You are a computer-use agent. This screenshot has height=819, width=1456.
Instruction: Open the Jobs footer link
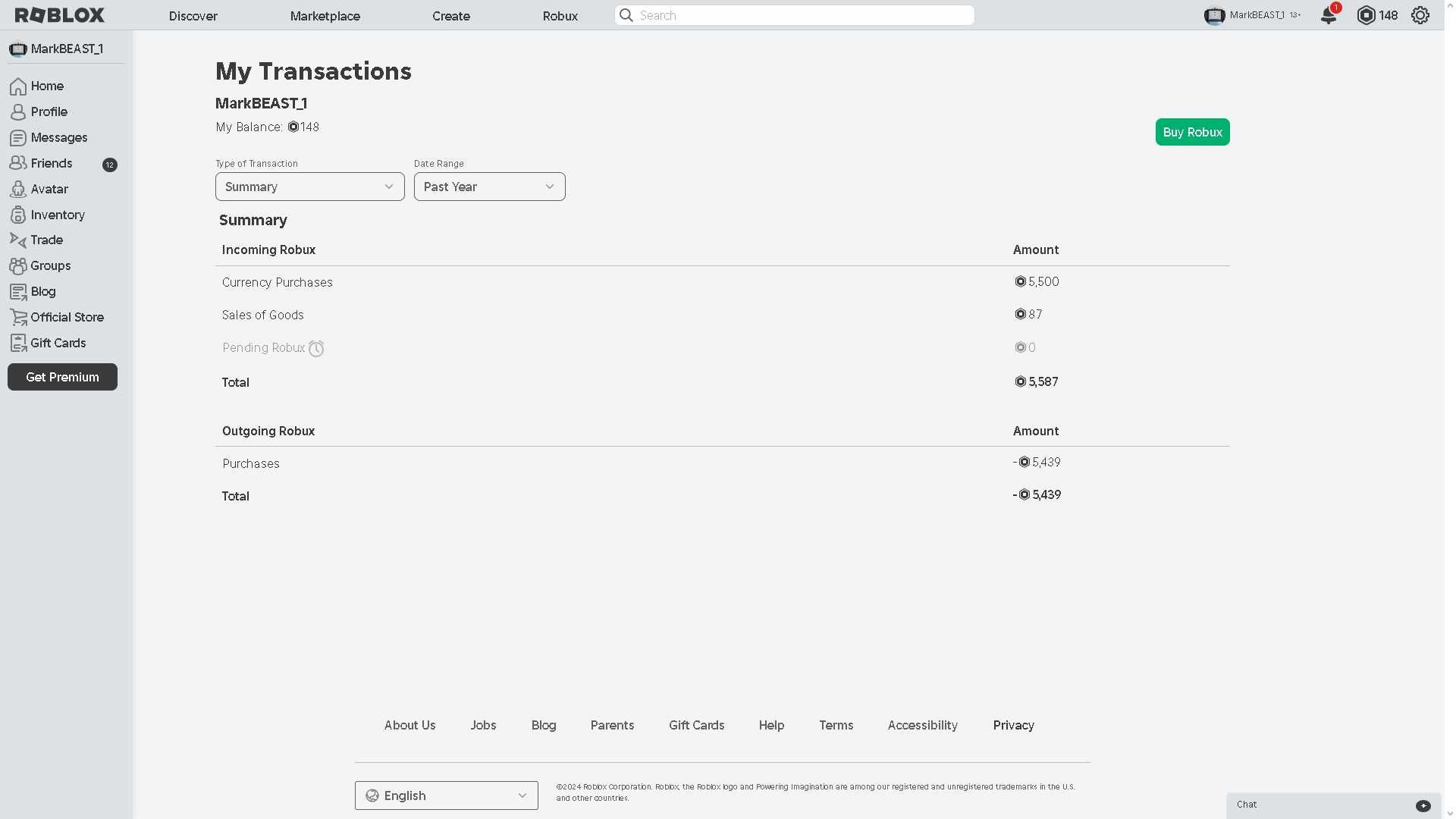(483, 725)
